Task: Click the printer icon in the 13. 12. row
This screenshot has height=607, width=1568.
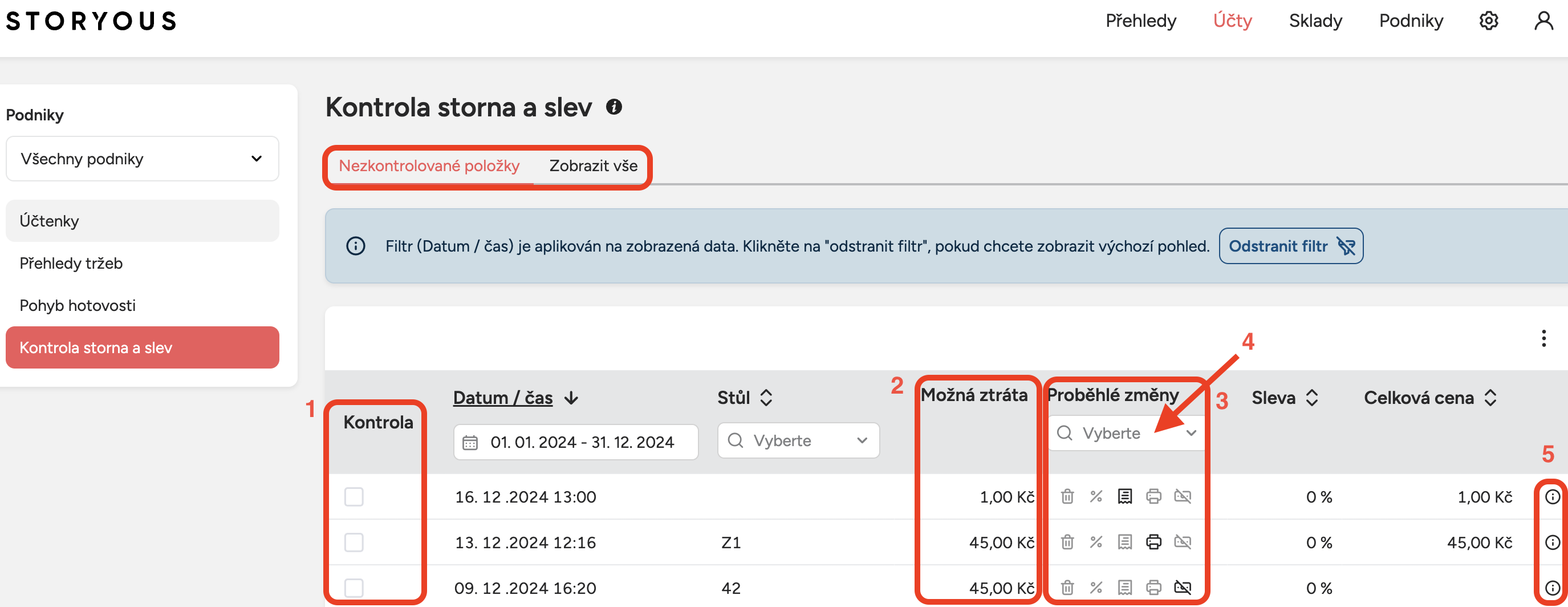Action: 1153,542
